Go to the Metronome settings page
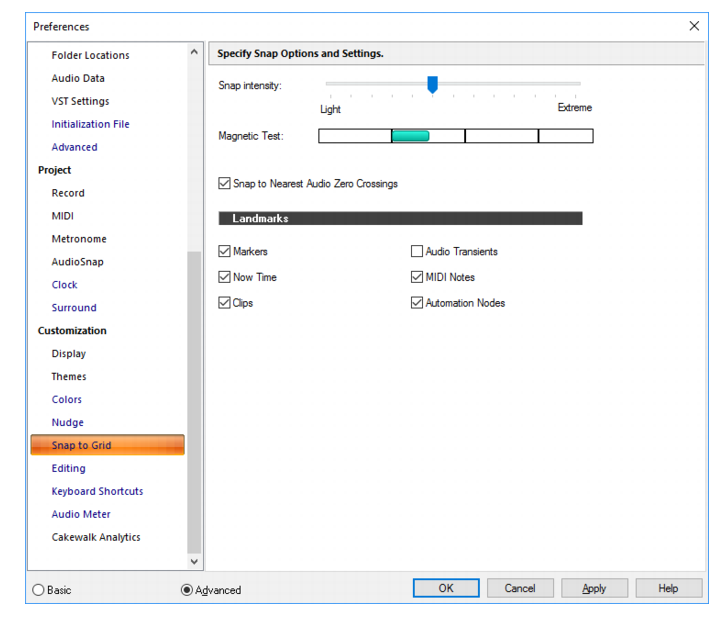 79,239
